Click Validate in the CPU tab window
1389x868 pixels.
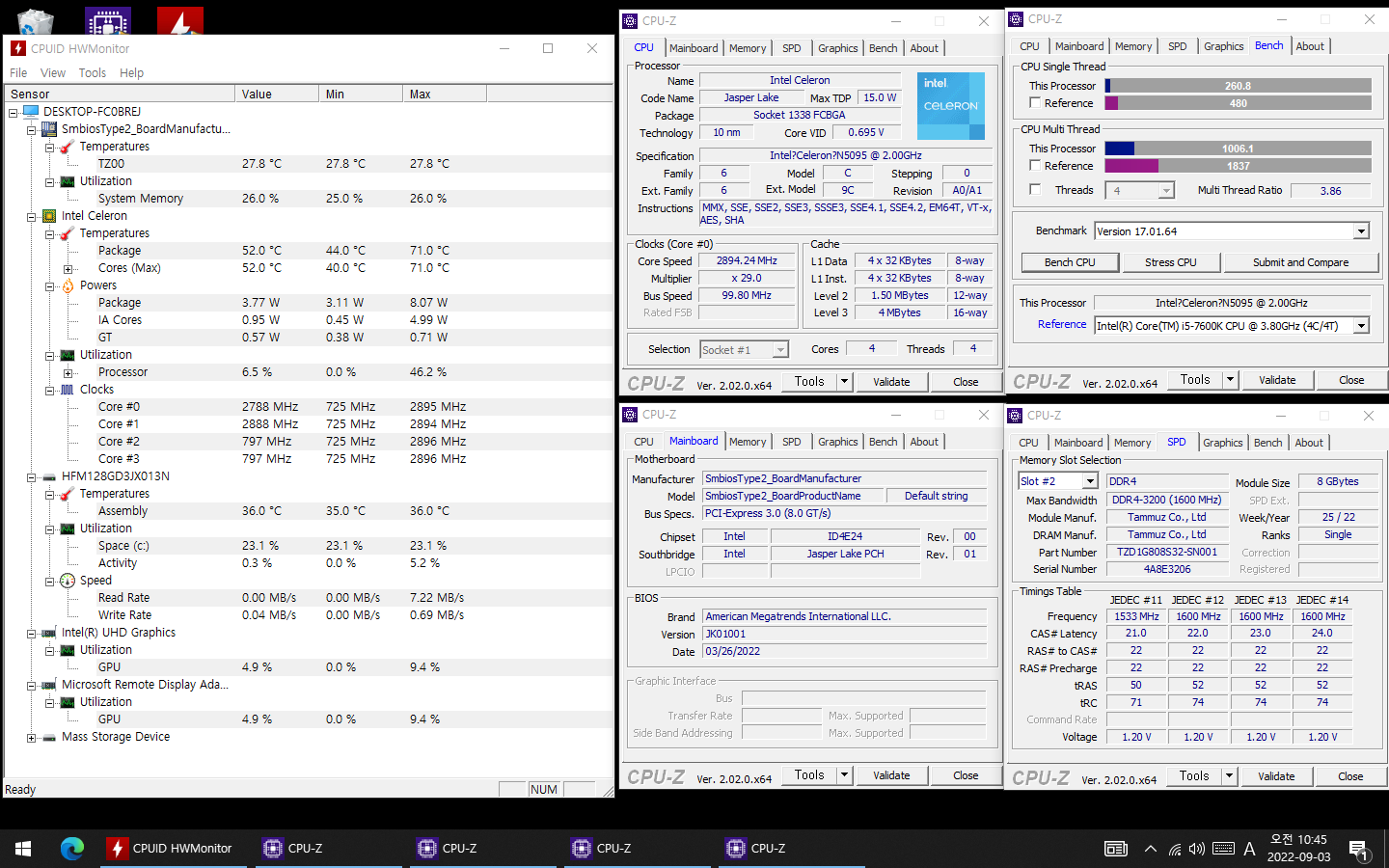click(891, 382)
